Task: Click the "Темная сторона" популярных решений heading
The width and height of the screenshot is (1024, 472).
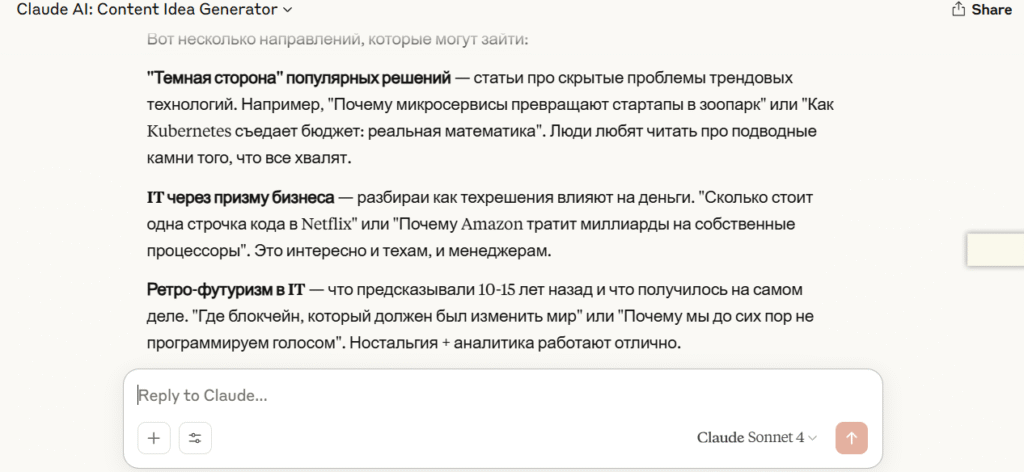Action: [x=299, y=78]
